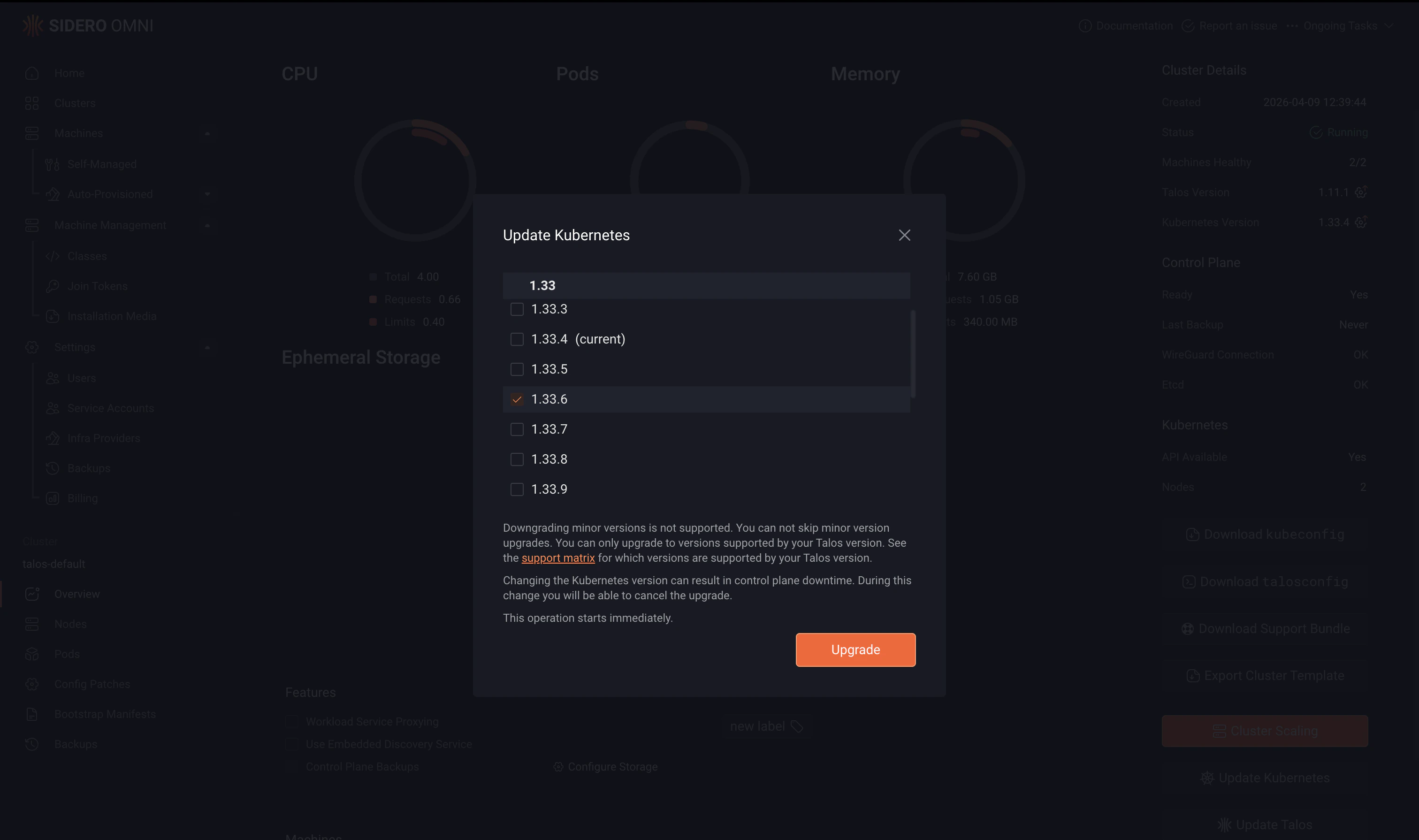Select the 1.33.4 (current) checkbox
This screenshot has width=1419, height=840.
[x=517, y=339]
